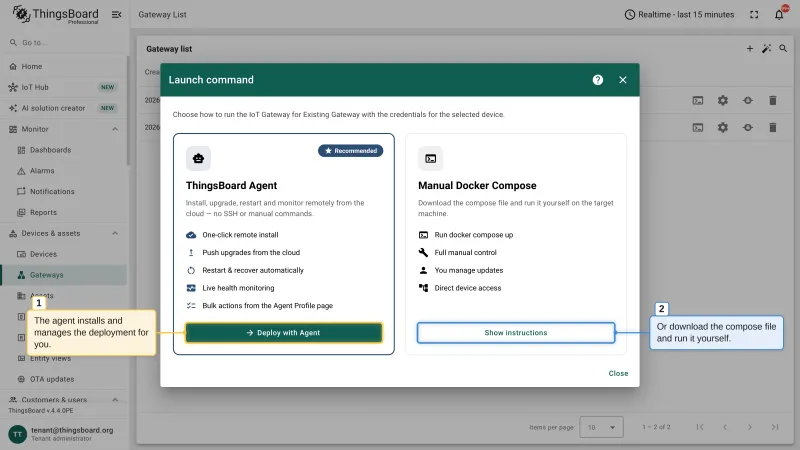The width and height of the screenshot is (800, 450).
Task: Click the Close text button in dialog
Action: [x=618, y=373]
